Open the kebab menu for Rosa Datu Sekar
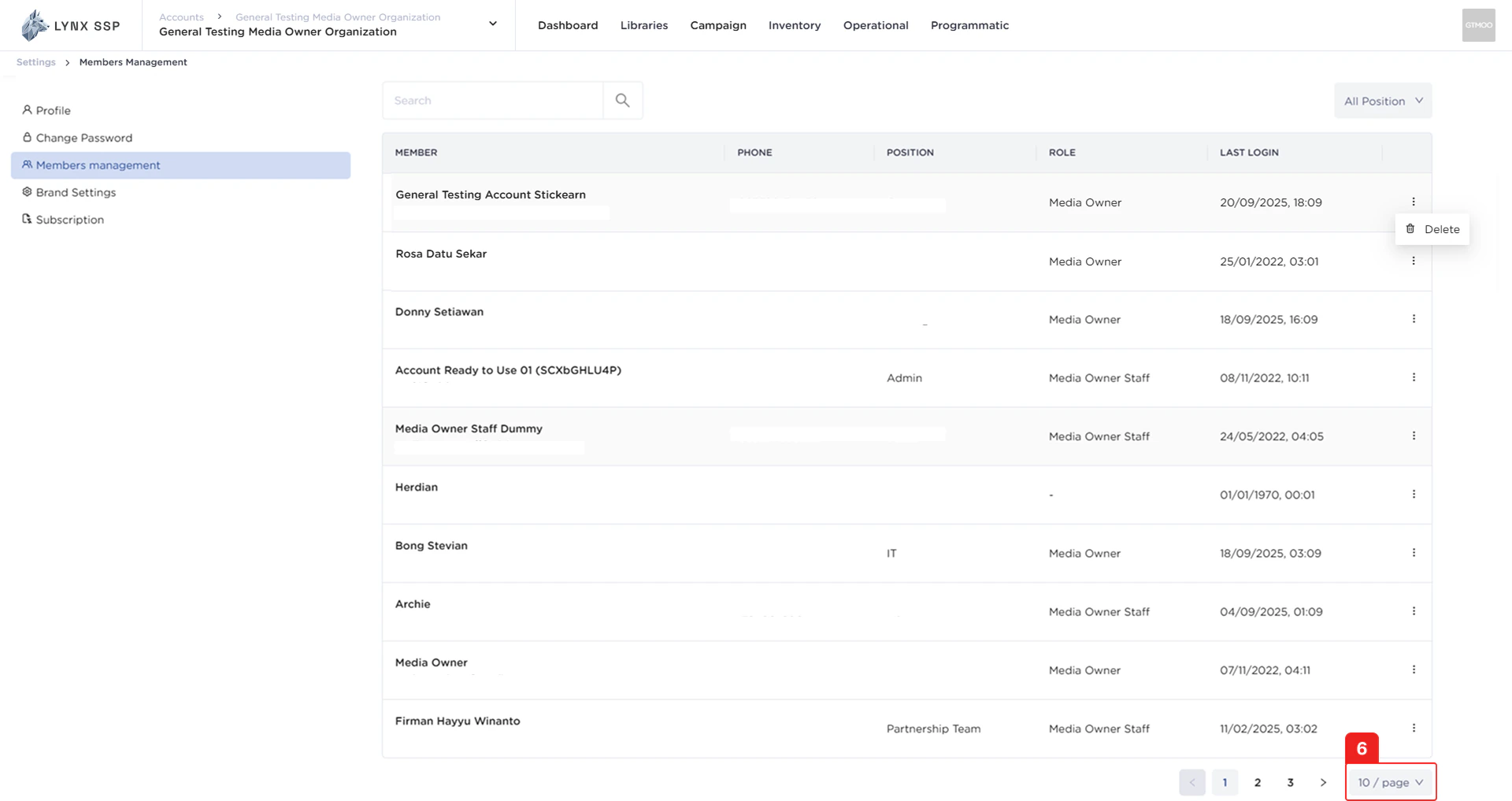 pos(1414,261)
